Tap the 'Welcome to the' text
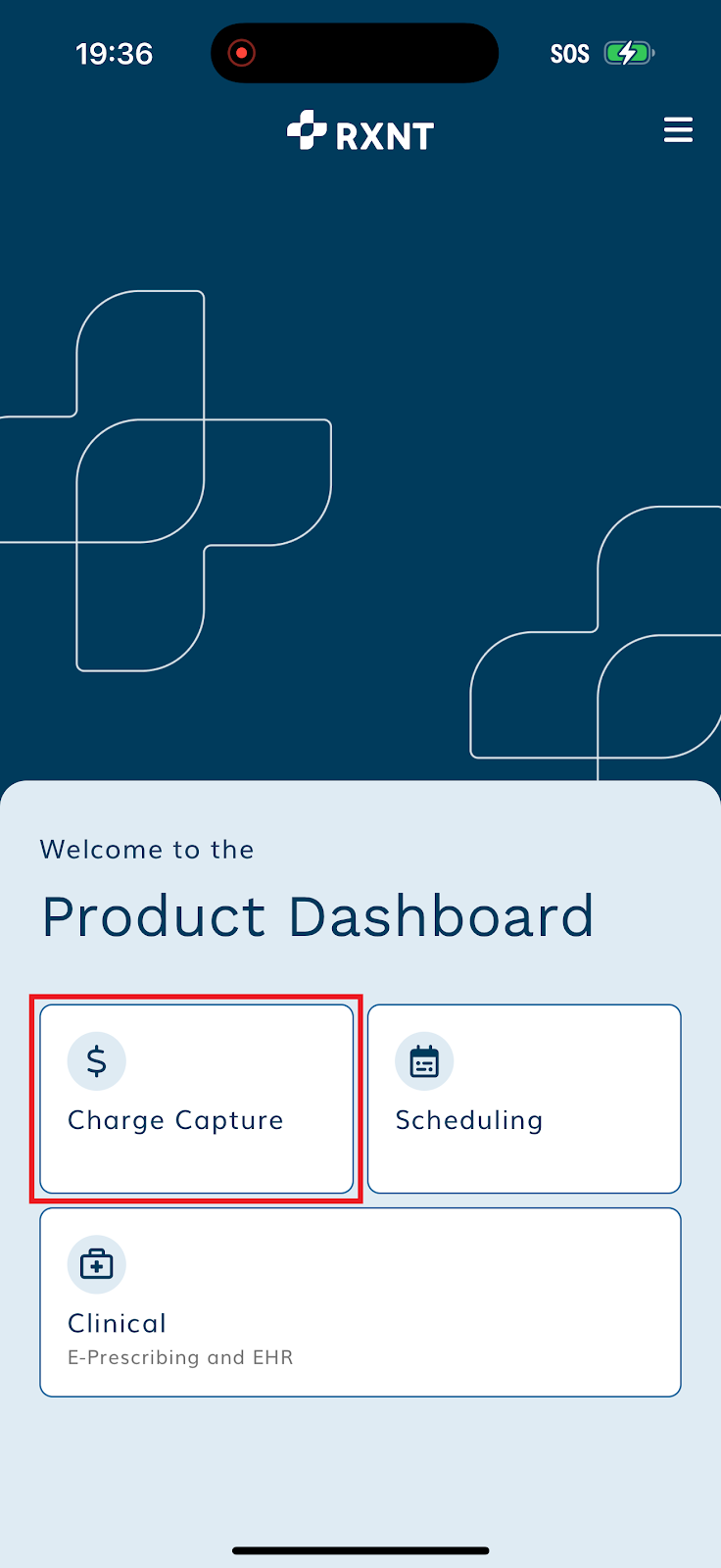Screen dimensions: 721x1568 [147, 850]
